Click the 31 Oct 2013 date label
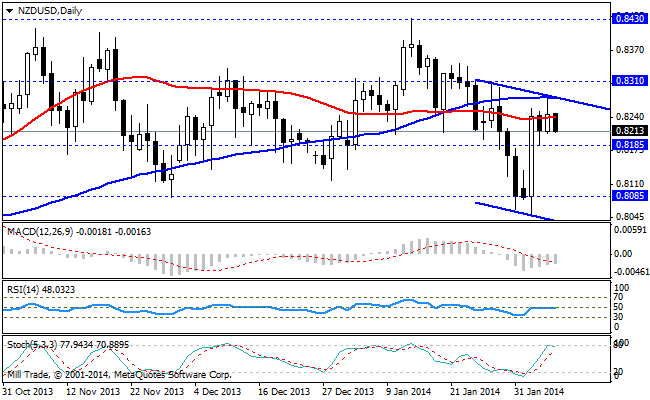 28,391
